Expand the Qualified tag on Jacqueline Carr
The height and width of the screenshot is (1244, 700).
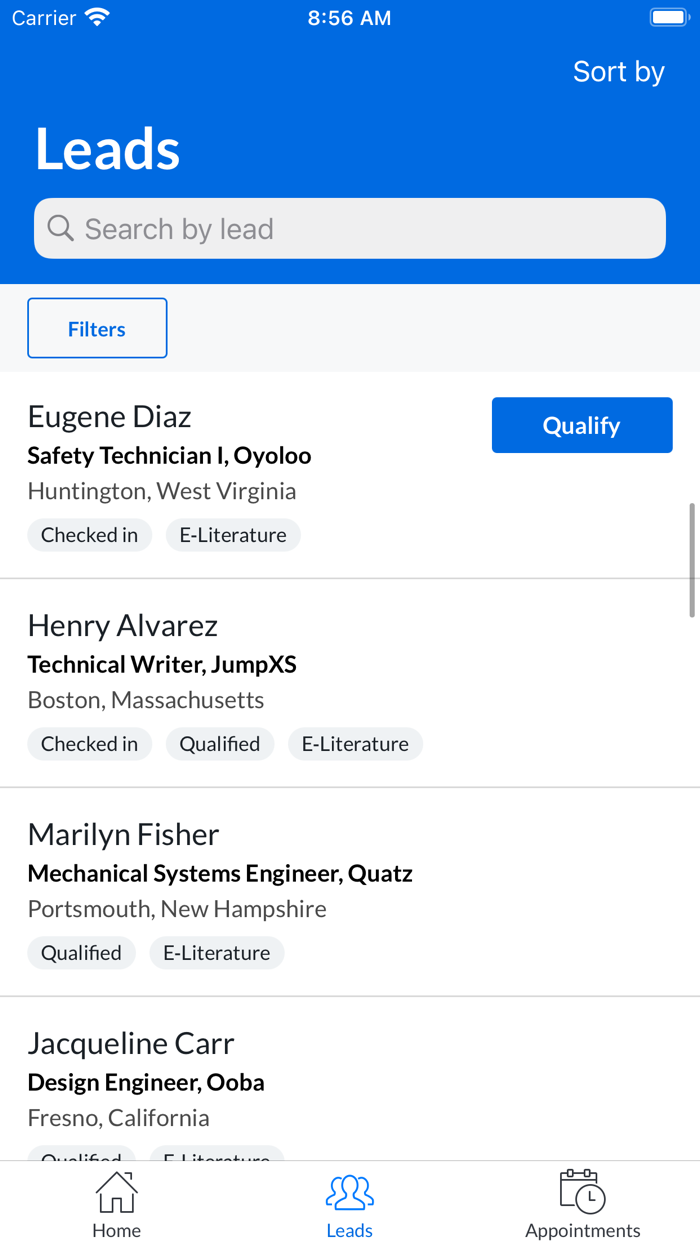pyautogui.click(x=81, y=1158)
